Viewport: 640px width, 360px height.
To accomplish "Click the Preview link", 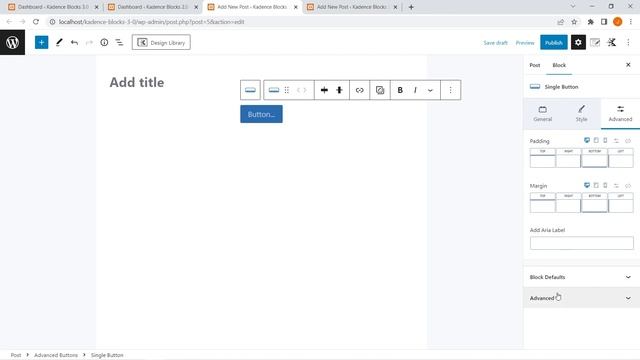I will (525, 43).
